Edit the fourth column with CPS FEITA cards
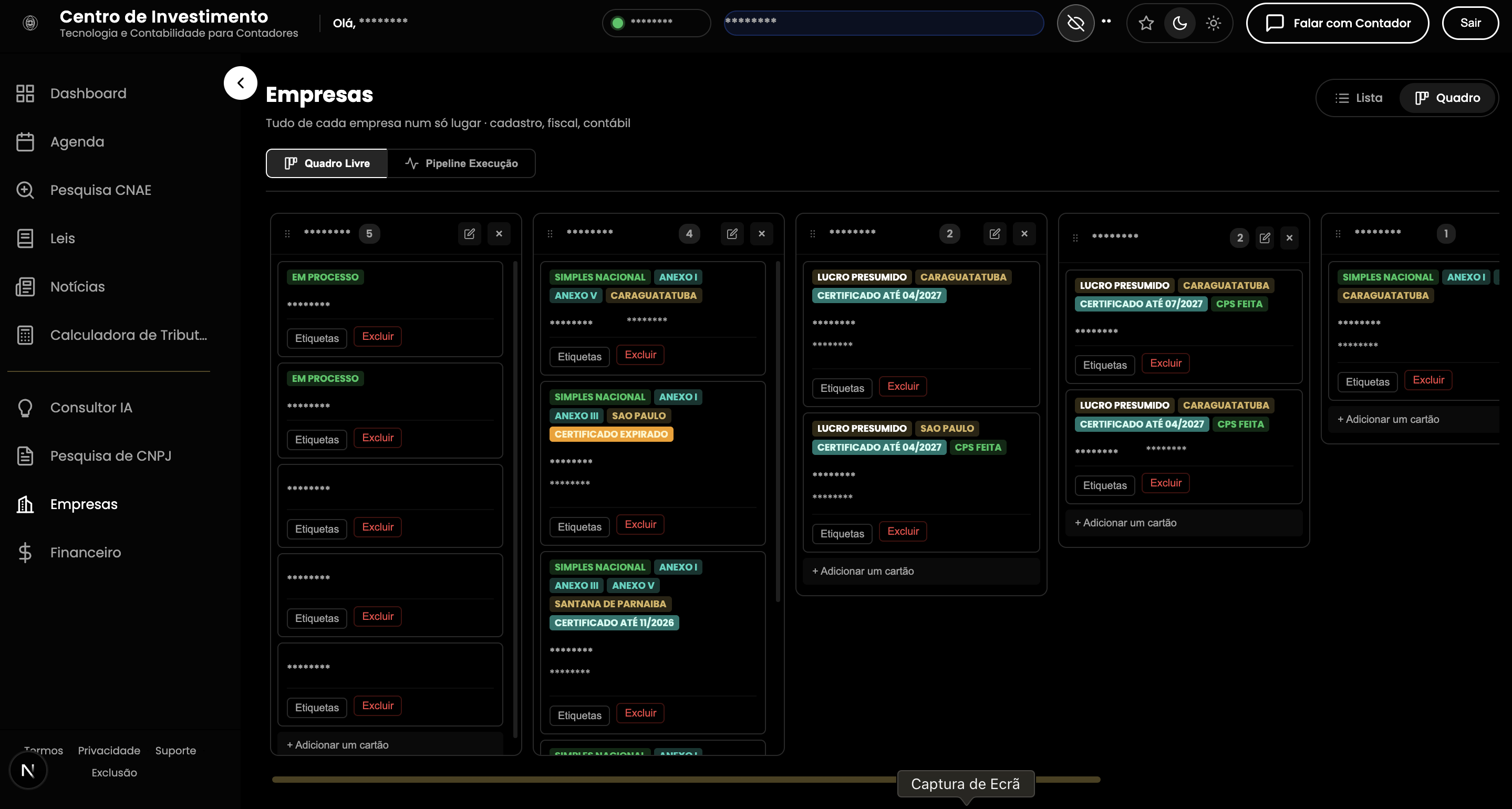Screen dimensions: 1512x809 click(x=1265, y=238)
